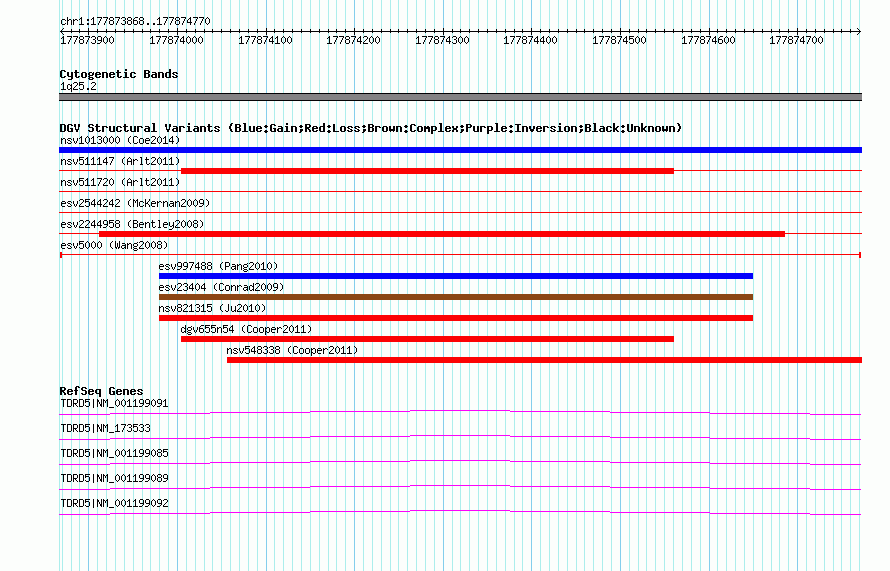Open the Cytogenetic Bands track heading

(119, 74)
